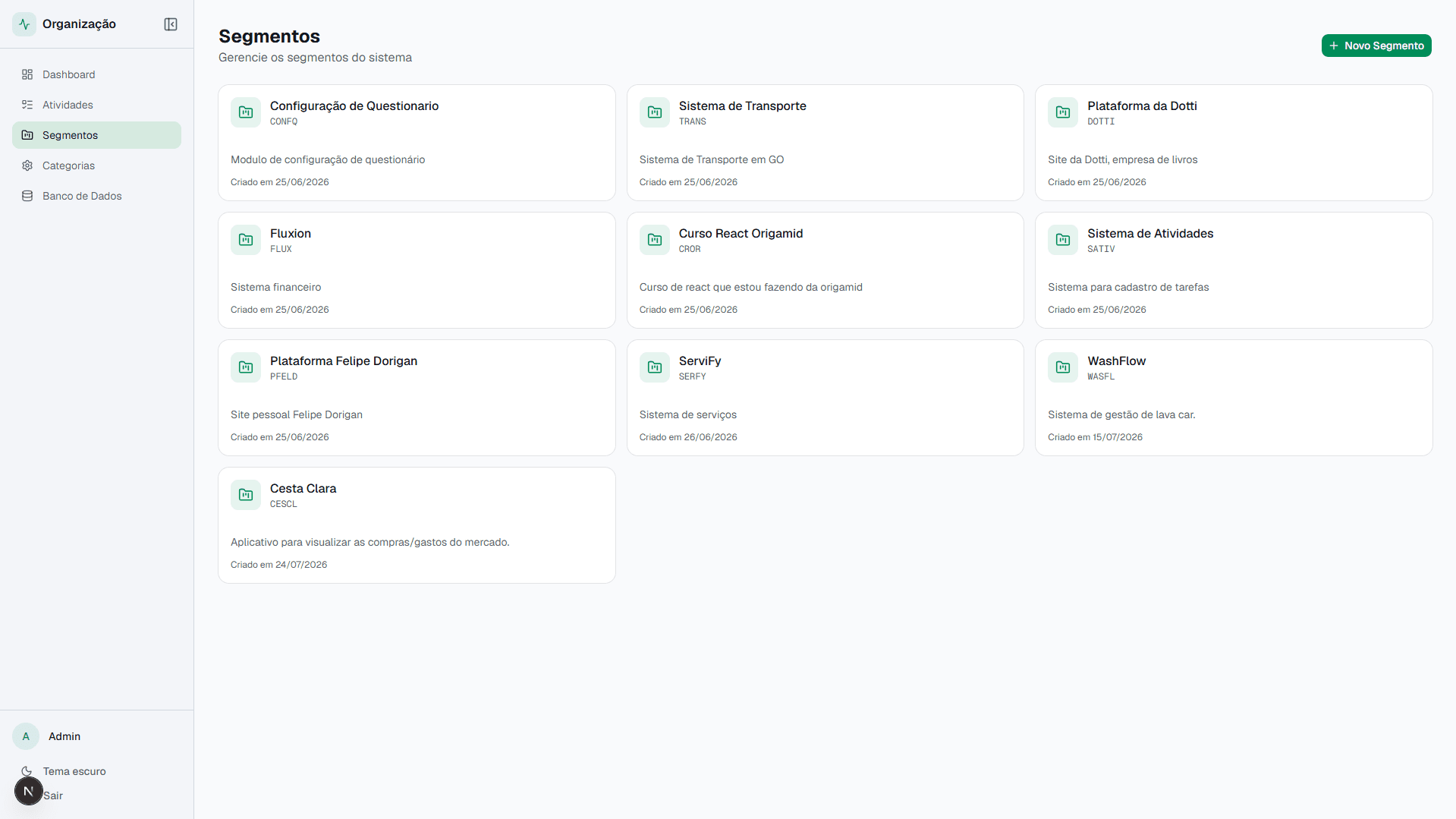Click Sair to log out
1456x819 pixels.
coord(53,795)
